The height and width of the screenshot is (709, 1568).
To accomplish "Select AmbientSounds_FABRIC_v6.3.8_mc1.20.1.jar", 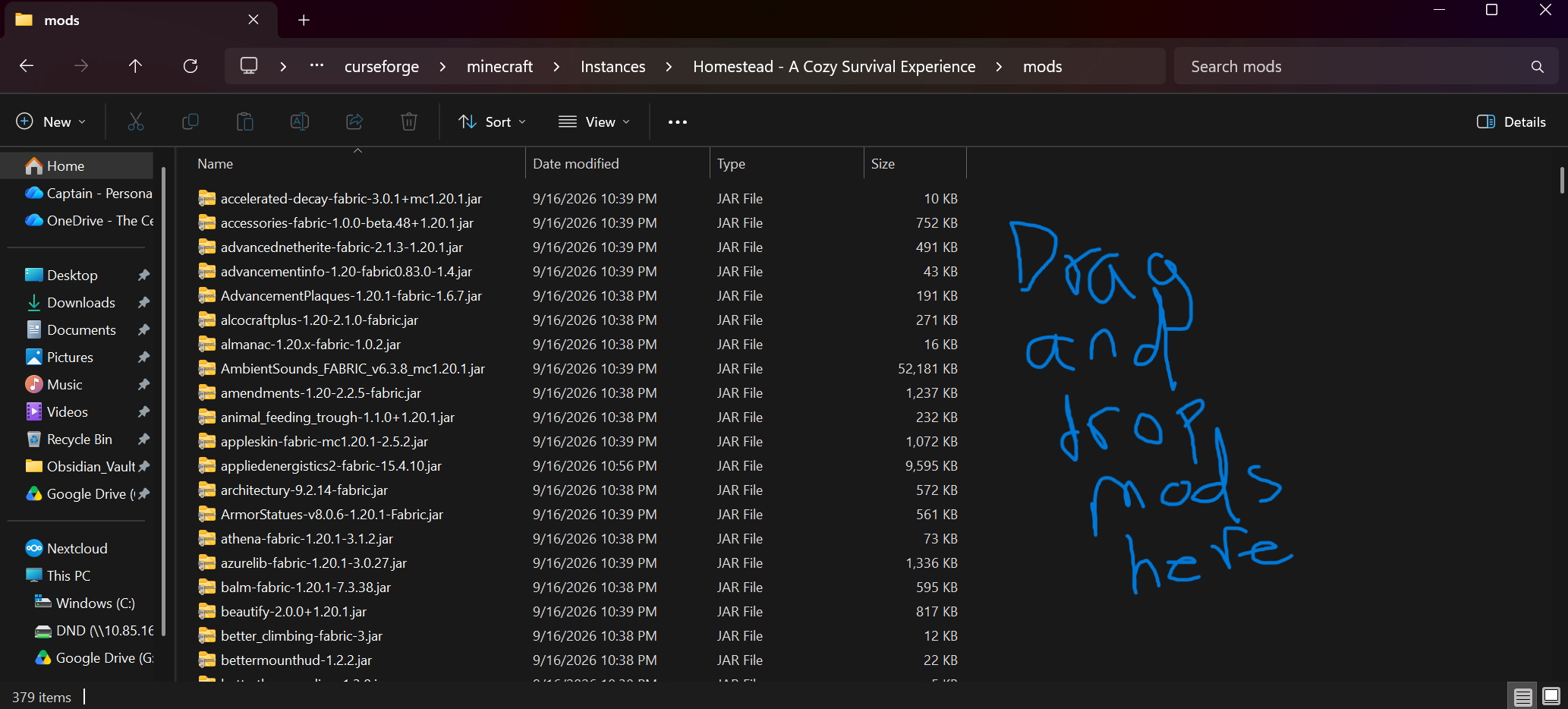I will pos(352,368).
